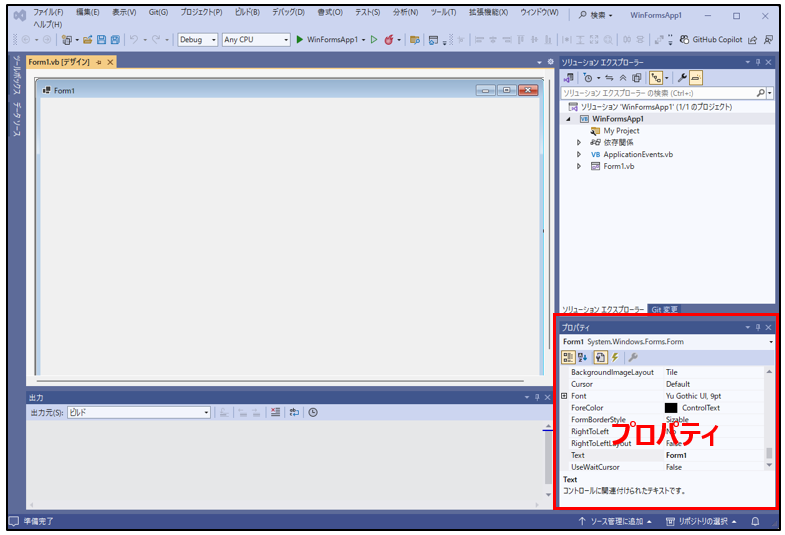The height and width of the screenshot is (535, 785).
Task: Click ソース管理に追加 in the status bar
Action: (x=614, y=522)
